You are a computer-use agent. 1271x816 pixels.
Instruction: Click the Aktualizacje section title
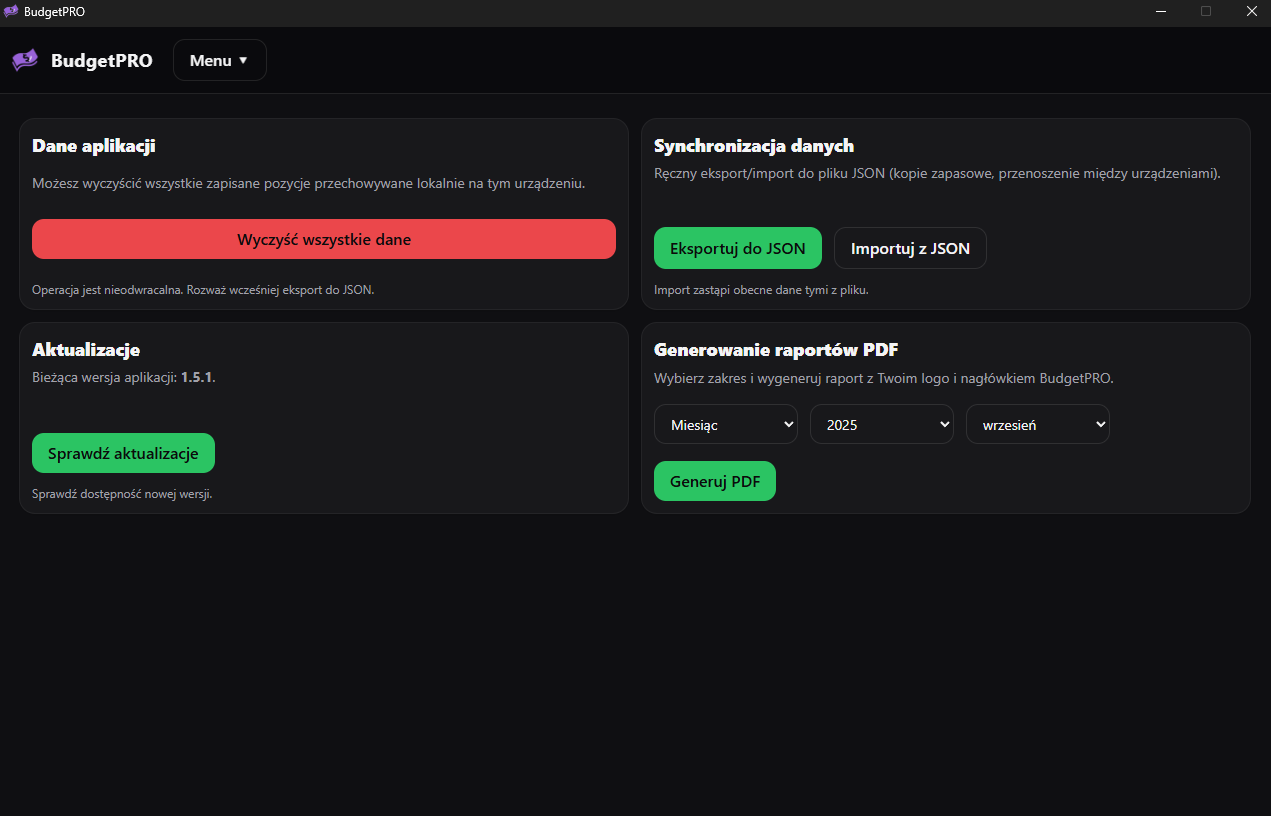click(86, 350)
